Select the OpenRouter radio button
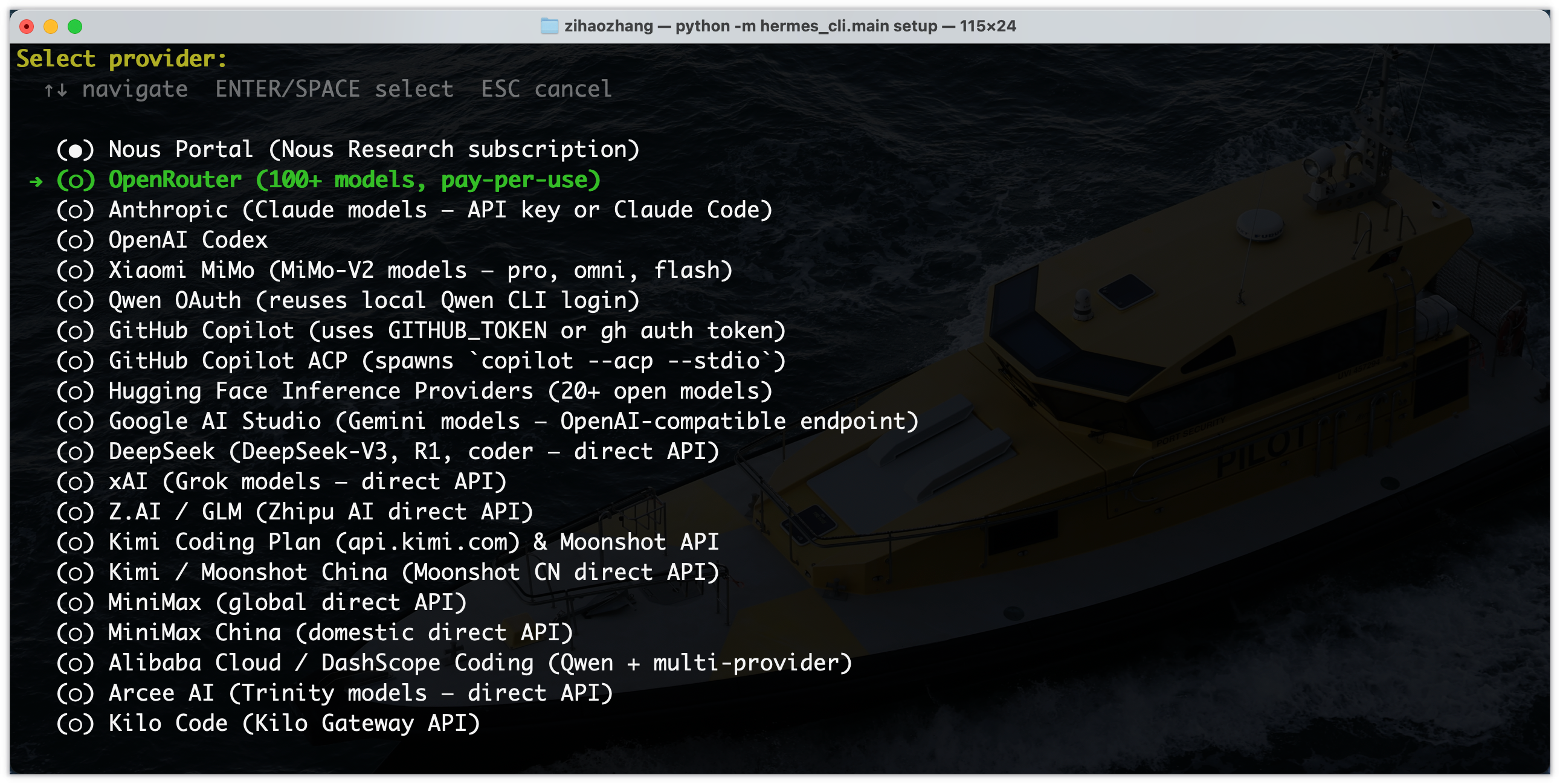Screen dimensions: 1560x784 pyautogui.click(x=75, y=181)
